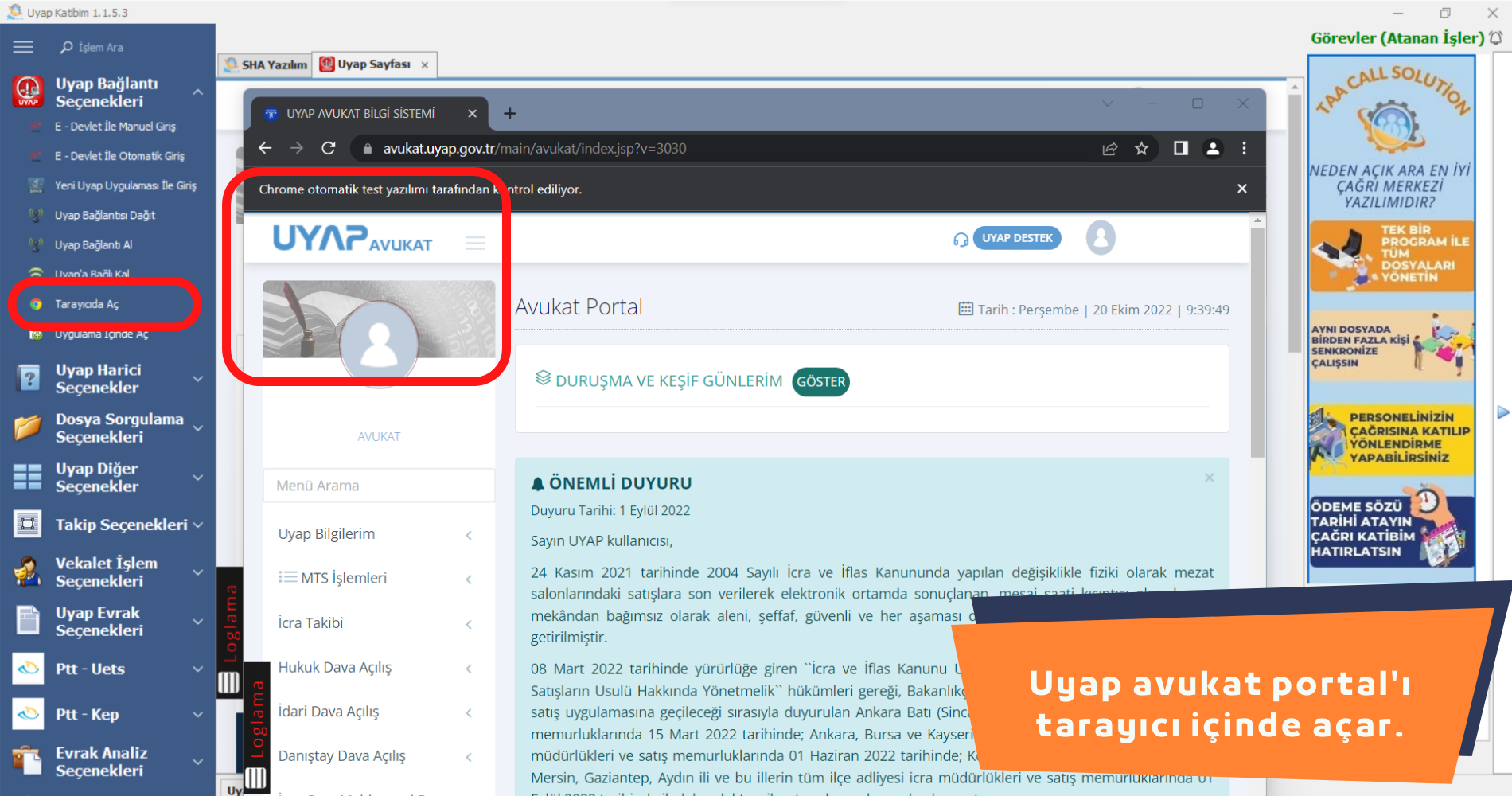Click Uyap Bağlantısı Dağıt option
Viewport: 1512px width, 796px height.
tap(105, 215)
